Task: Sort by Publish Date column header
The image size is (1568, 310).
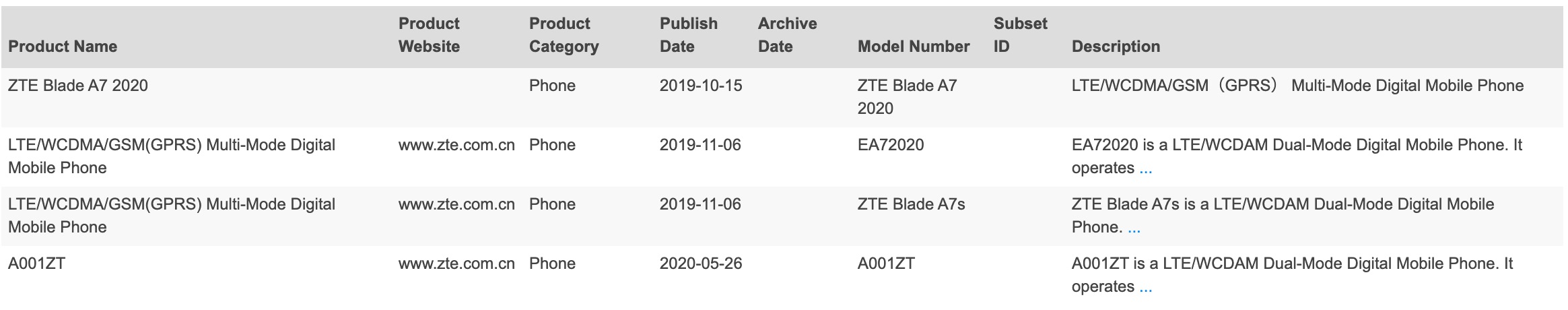Action: (x=689, y=35)
